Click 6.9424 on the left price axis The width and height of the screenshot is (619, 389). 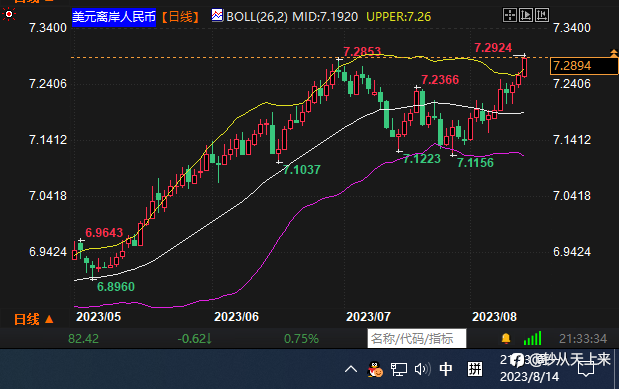point(48,252)
